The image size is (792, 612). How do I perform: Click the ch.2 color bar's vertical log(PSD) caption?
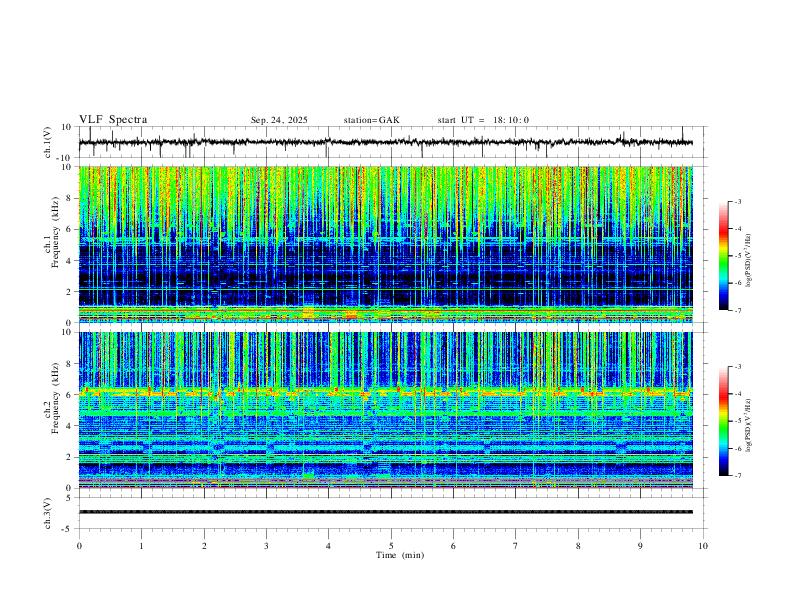click(x=749, y=425)
